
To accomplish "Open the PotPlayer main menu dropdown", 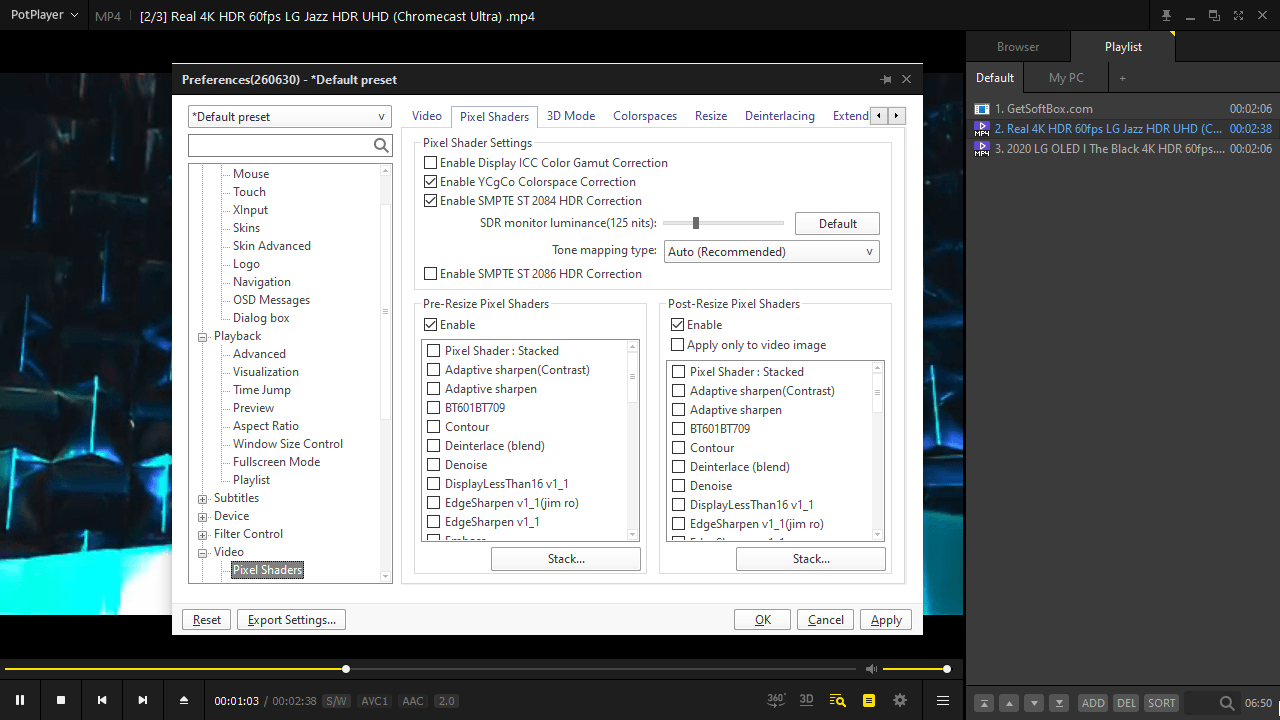I will coord(44,15).
